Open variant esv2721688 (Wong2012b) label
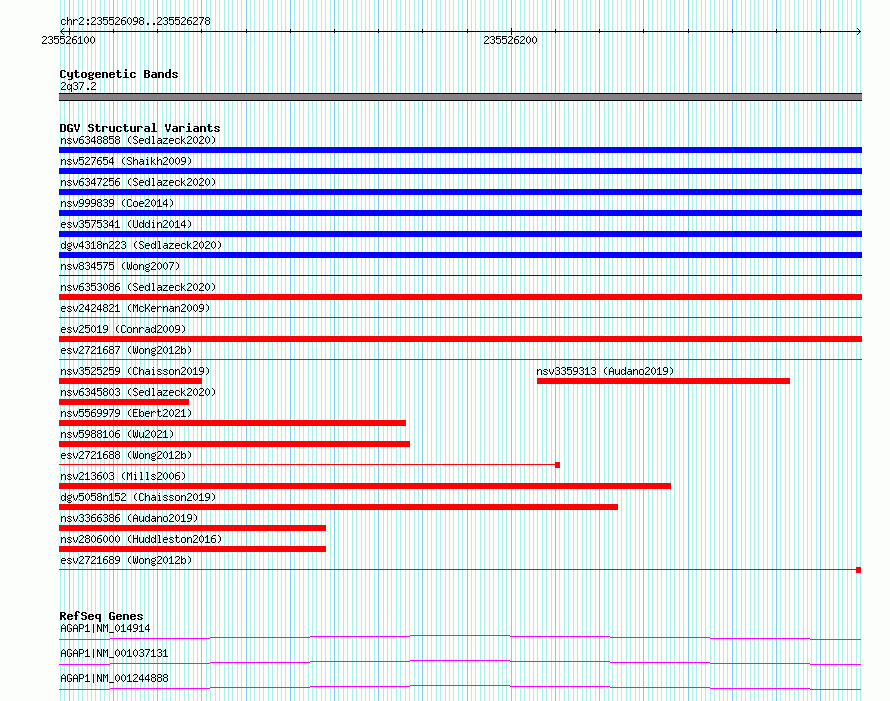Image resolution: width=890 pixels, height=701 pixels. pyautogui.click(x=126, y=455)
